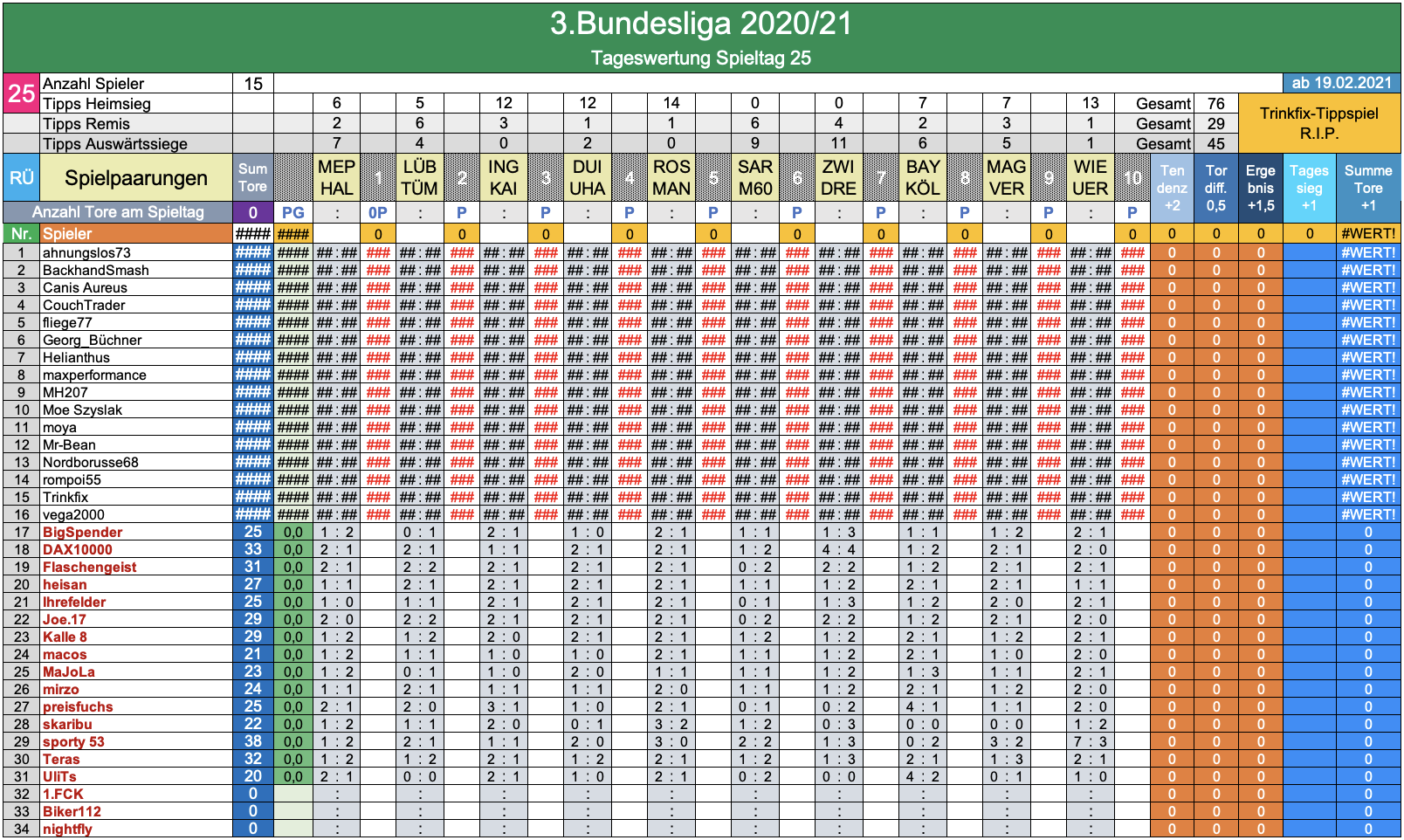Click the Anzahl Tore am Spieltag cell

click(x=118, y=212)
